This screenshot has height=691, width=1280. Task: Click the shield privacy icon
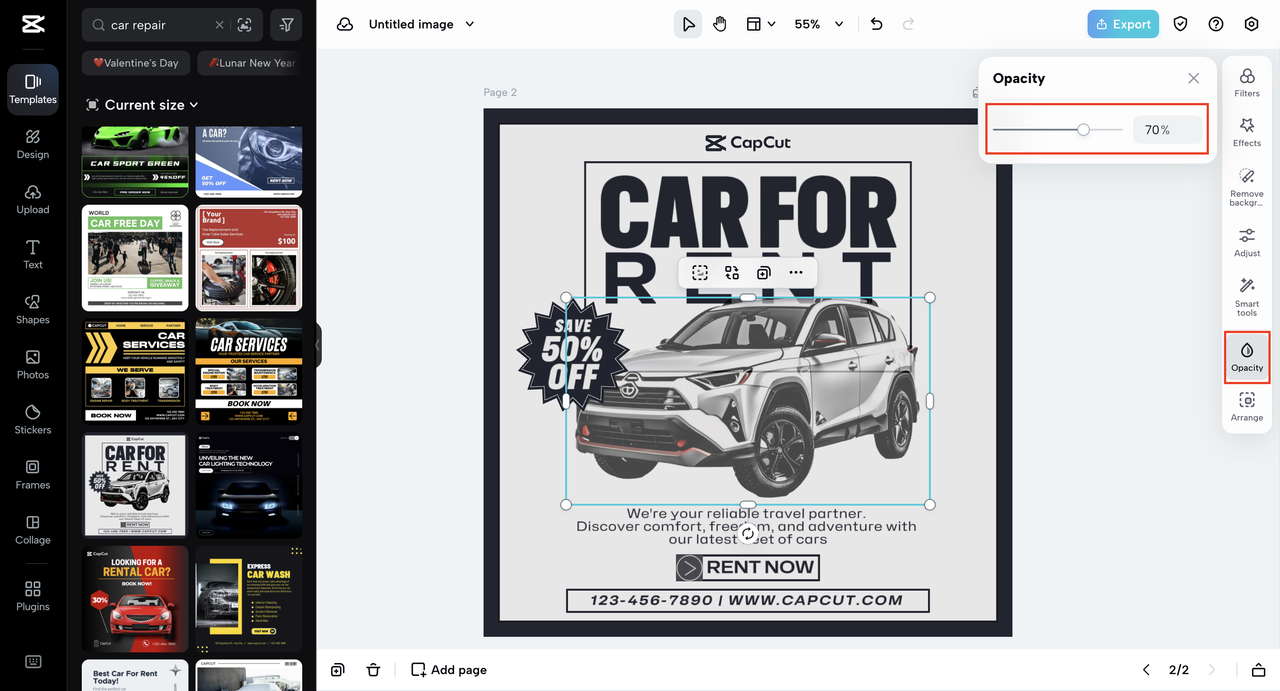(1181, 24)
